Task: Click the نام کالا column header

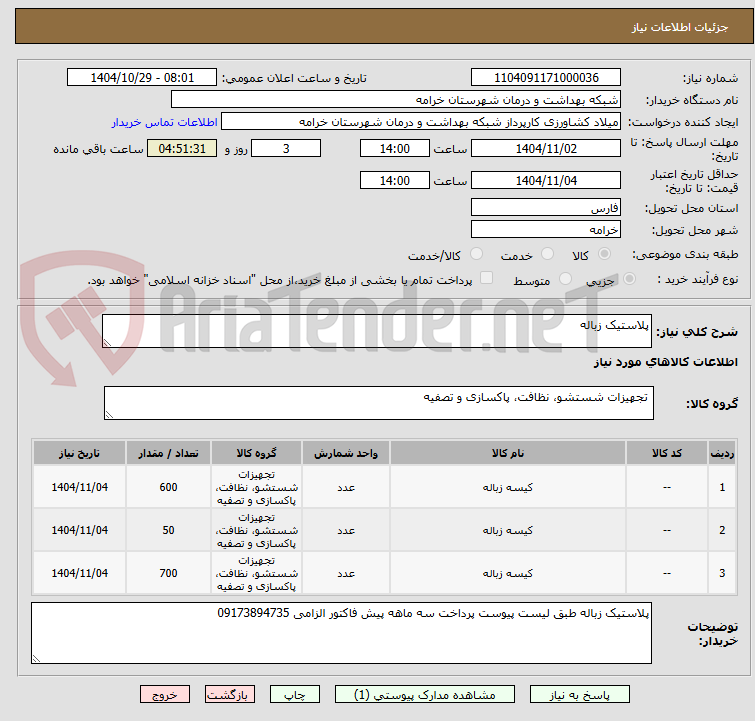Action: [508, 453]
